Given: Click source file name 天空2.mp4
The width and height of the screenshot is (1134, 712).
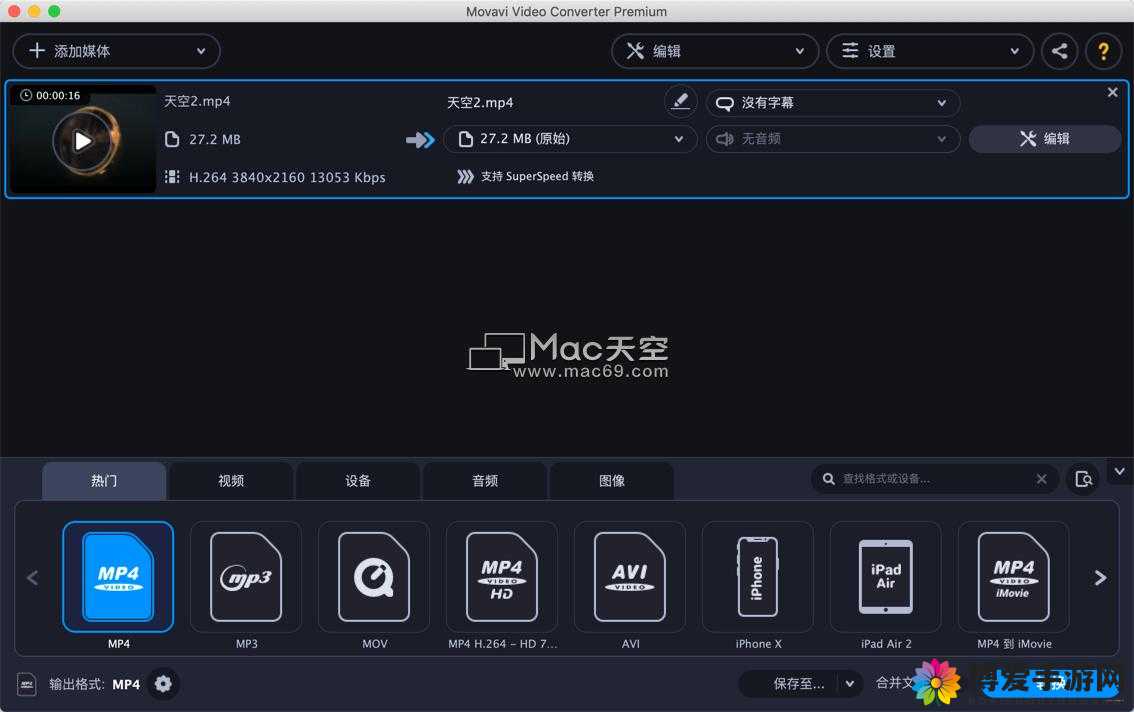Looking at the screenshot, I should click(197, 101).
